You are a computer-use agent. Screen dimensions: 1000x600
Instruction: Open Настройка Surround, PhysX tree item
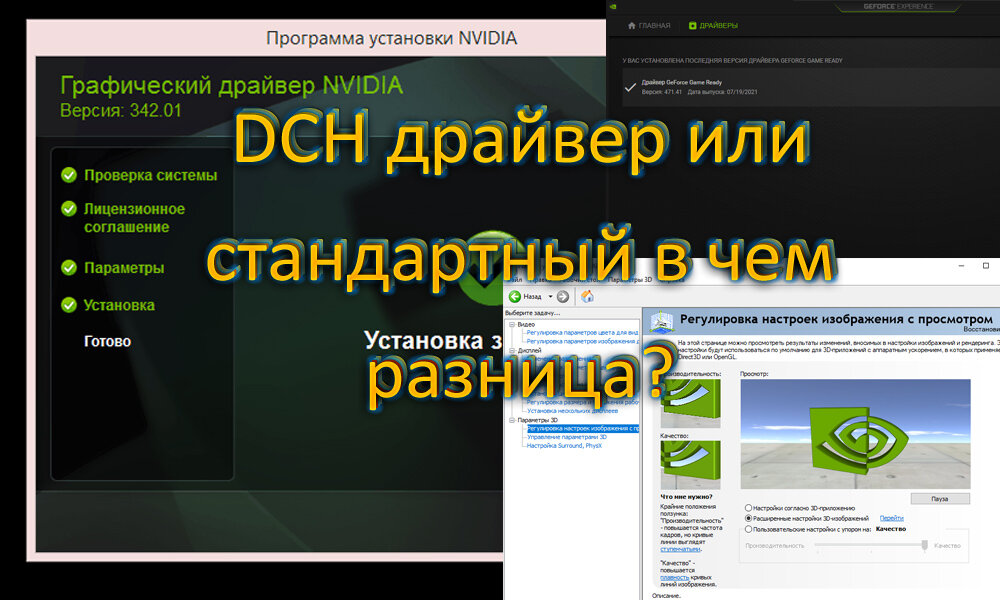[x=564, y=446]
